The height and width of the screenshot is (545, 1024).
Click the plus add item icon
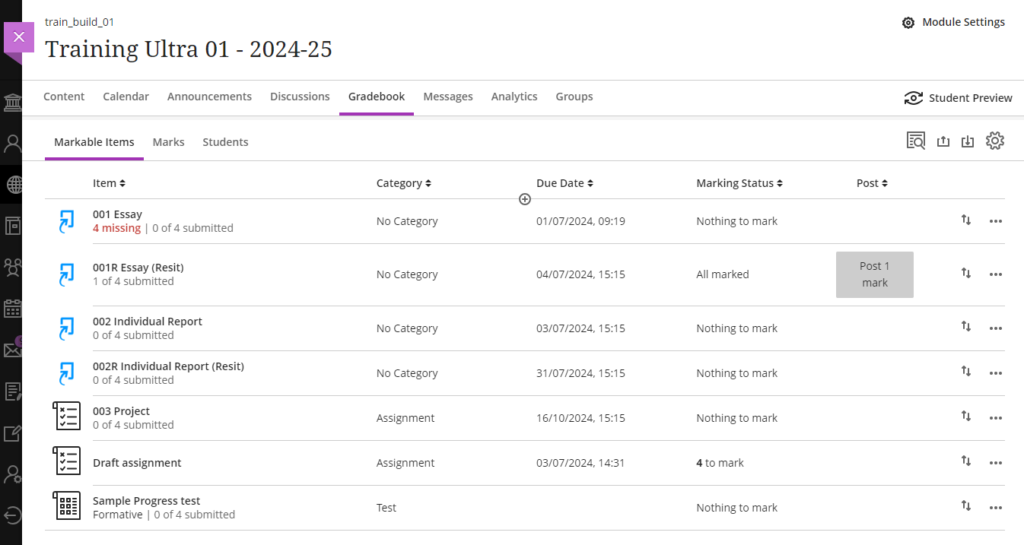pyautogui.click(x=524, y=199)
